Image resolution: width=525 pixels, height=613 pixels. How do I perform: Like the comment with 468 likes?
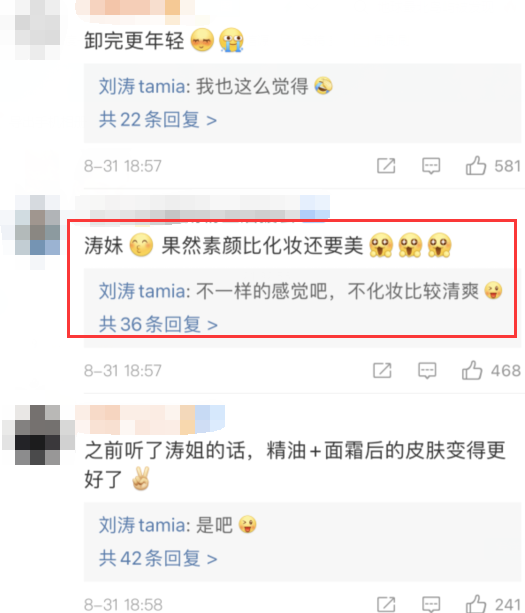pos(472,370)
